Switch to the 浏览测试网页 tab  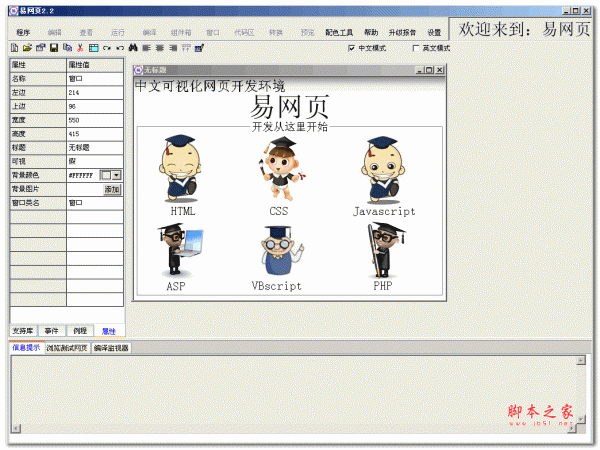(x=65, y=348)
